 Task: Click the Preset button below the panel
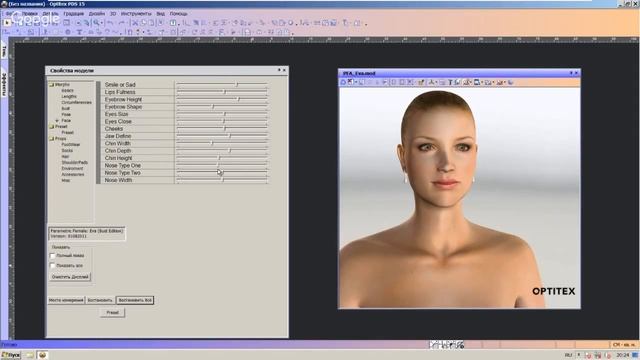click(x=112, y=312)
